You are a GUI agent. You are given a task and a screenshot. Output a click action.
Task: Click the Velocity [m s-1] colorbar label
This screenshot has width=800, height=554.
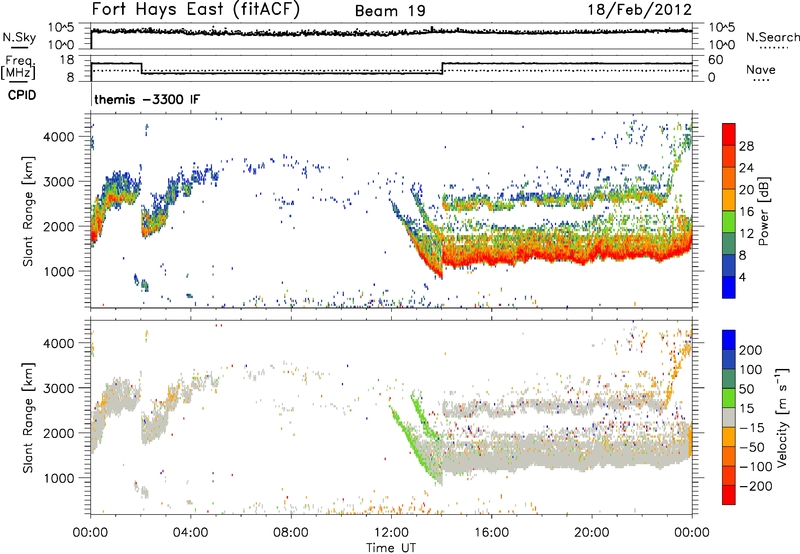click(782, 417)
